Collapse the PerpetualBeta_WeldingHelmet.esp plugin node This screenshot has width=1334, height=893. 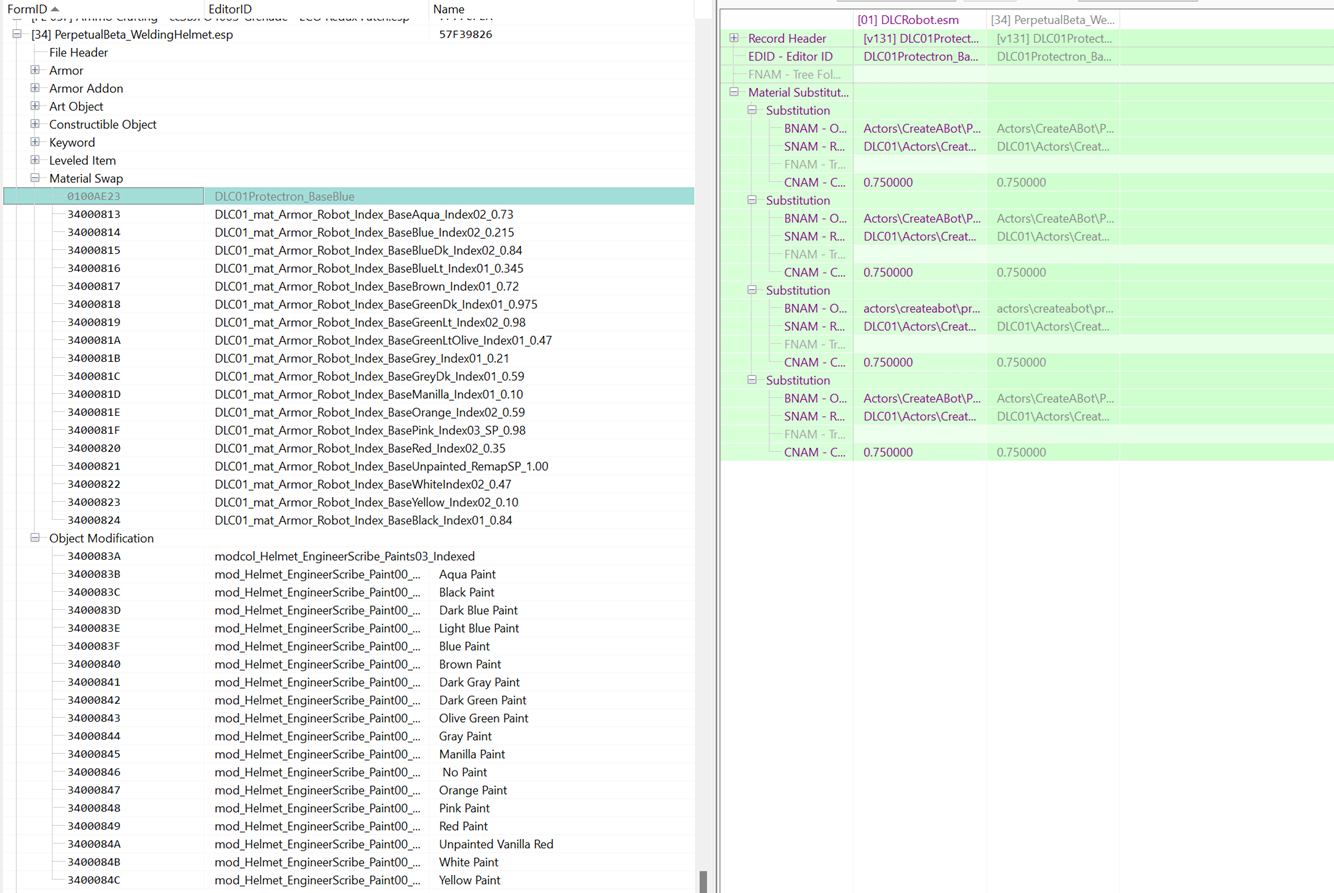point(17,34)
